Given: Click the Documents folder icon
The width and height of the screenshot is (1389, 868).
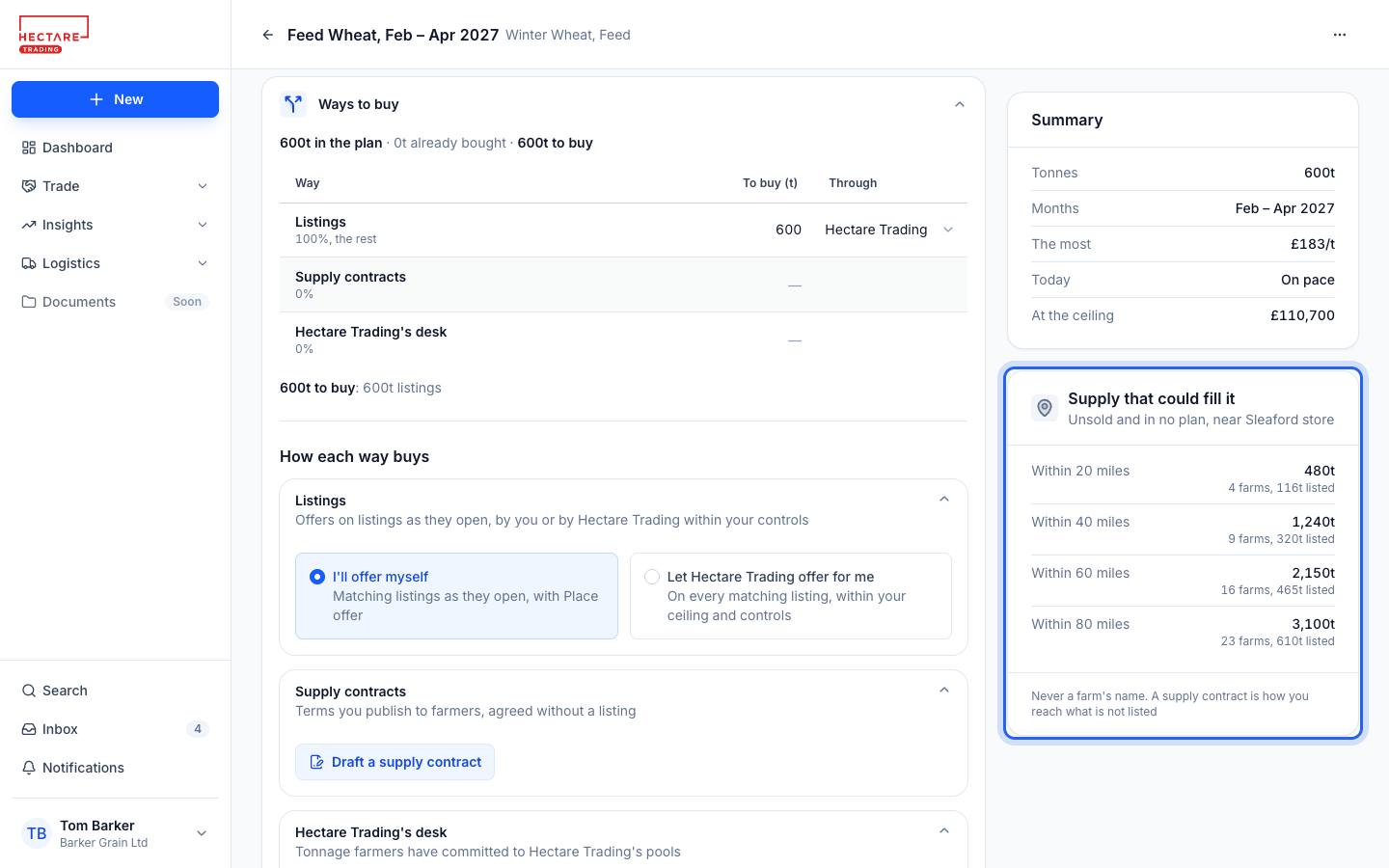Looking at the screenshot, I should point(29,302).
